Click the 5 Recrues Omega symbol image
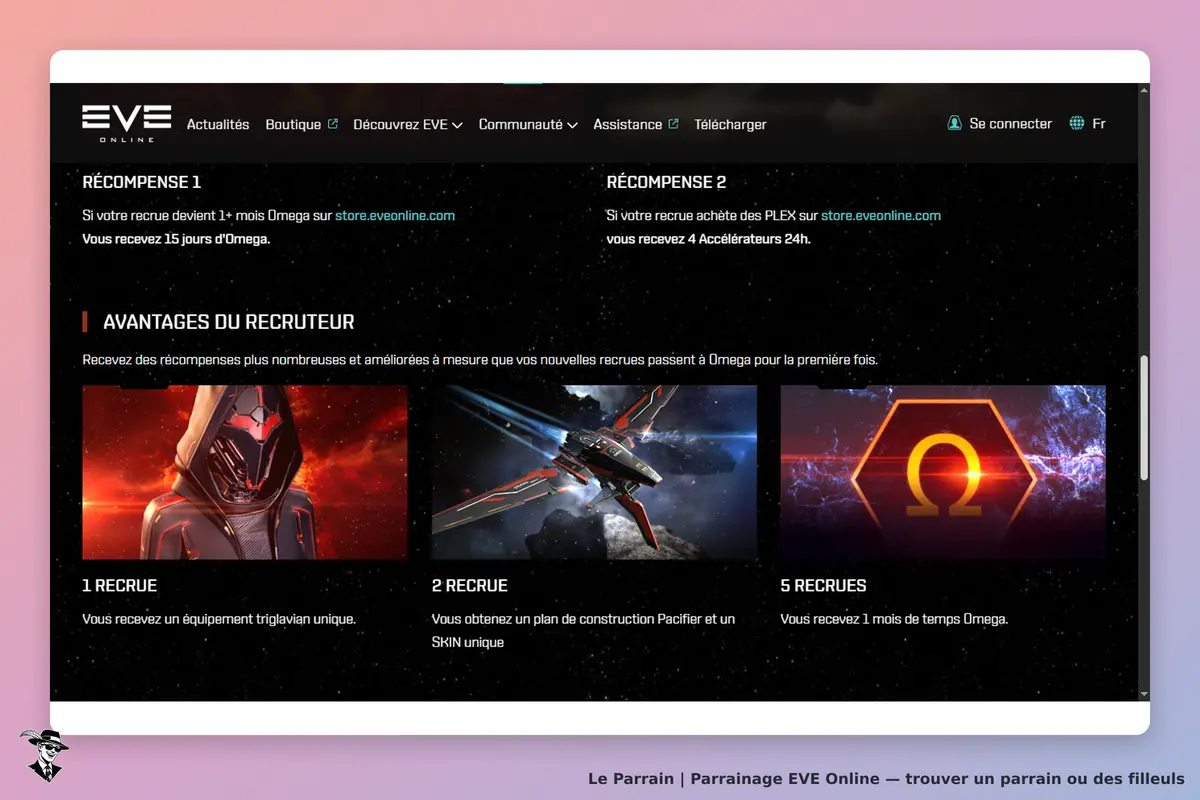Image resolution: width=1200 pixels, height=800 pixels. pos(943,472)
